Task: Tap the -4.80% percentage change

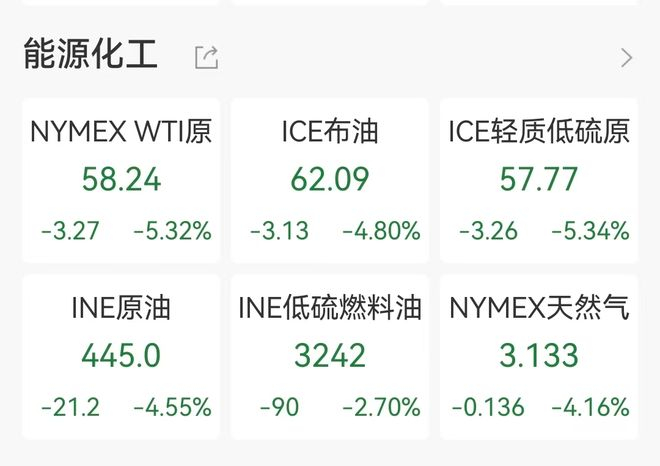Action: (381, 231)
